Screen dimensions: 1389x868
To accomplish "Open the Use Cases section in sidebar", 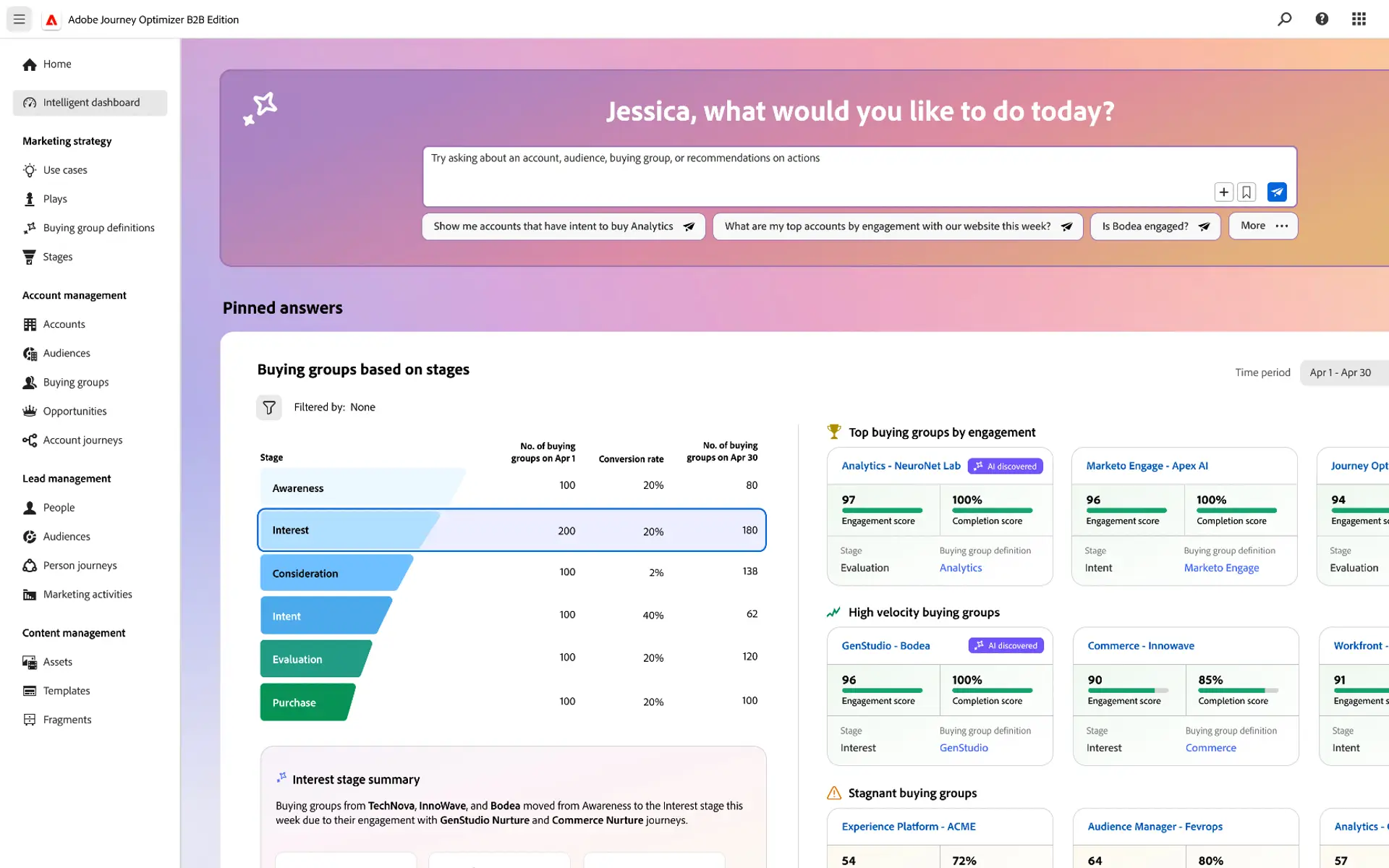I will click(65, 169).
